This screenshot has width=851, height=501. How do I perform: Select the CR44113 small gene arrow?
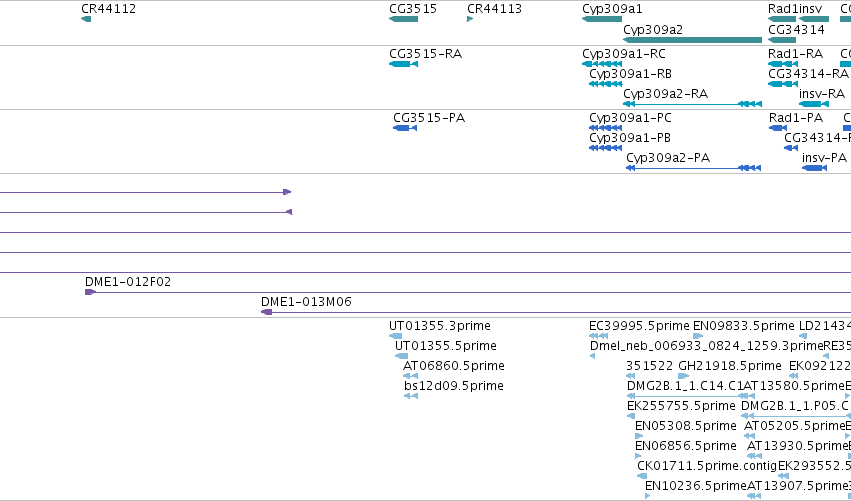coord(470,20)
